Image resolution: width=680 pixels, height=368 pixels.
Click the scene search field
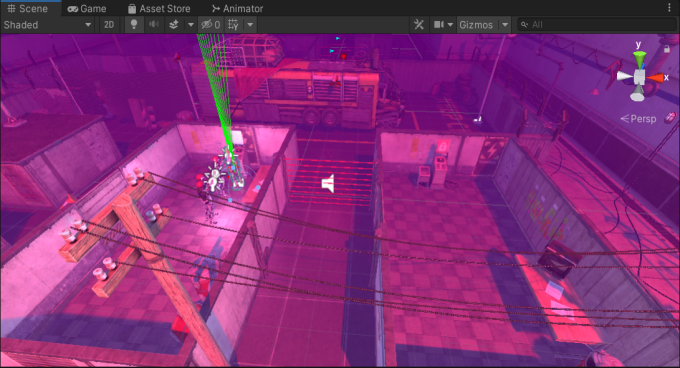click(x=597, y=25)
